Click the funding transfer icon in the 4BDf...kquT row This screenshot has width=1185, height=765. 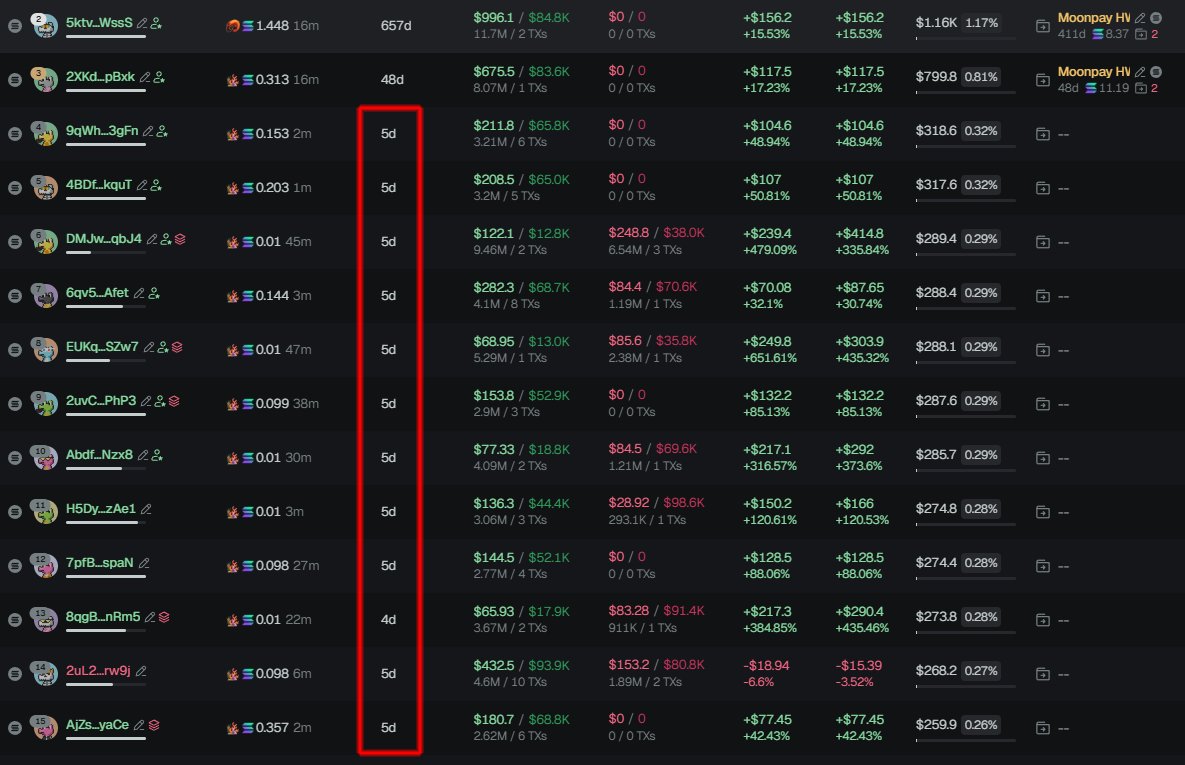pyautogui.click(x=1043, y=187)
